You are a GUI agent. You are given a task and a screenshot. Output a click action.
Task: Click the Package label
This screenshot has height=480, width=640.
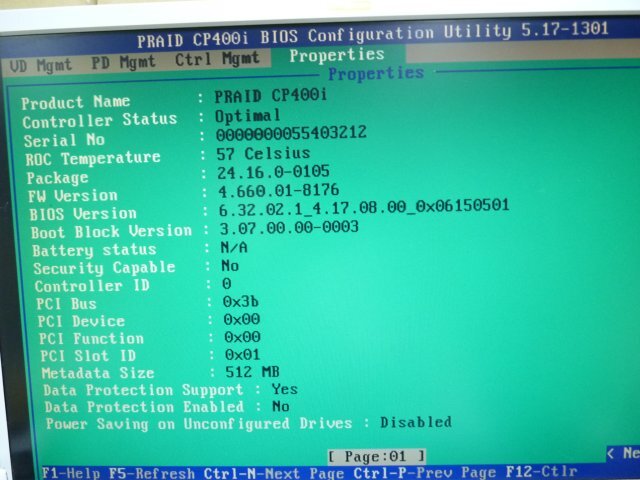(x=58, y=178)
